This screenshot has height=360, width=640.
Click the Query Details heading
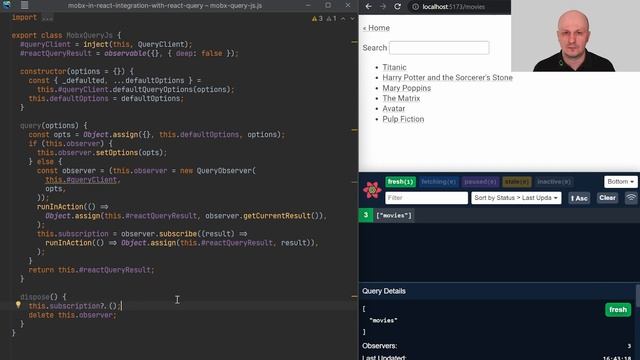(x=384, y=291)
